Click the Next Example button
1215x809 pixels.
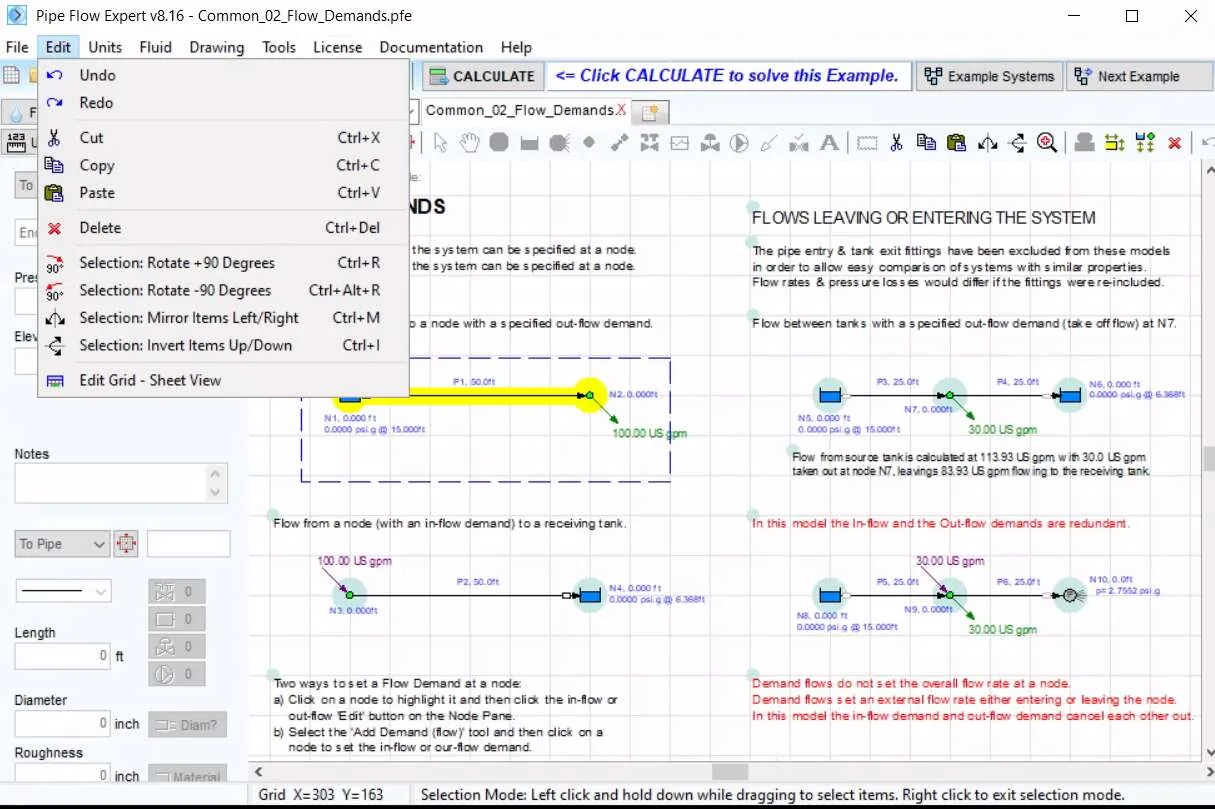click(x=1138, y=76)
